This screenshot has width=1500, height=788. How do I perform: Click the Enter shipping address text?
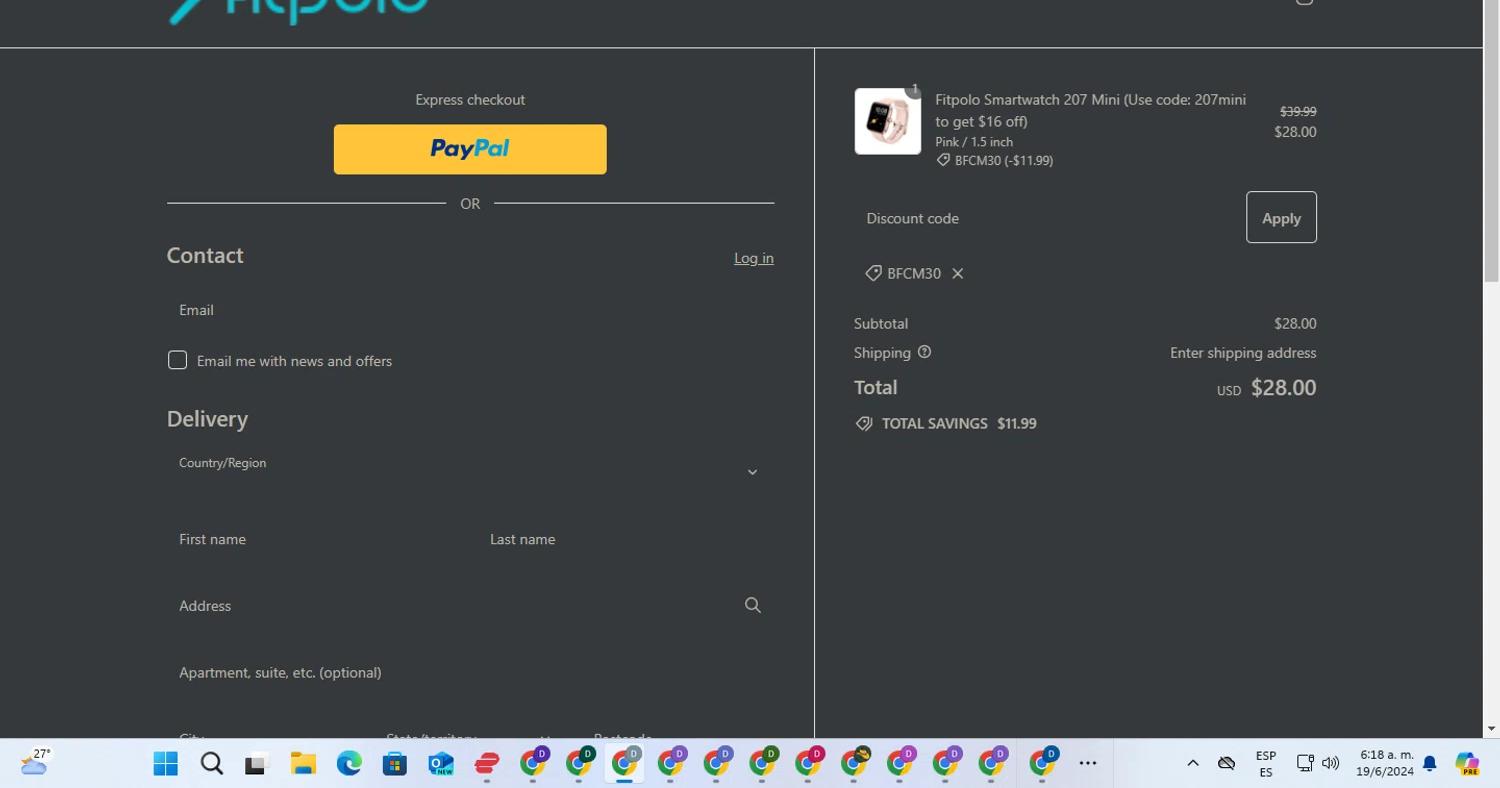click(1243, 353)
